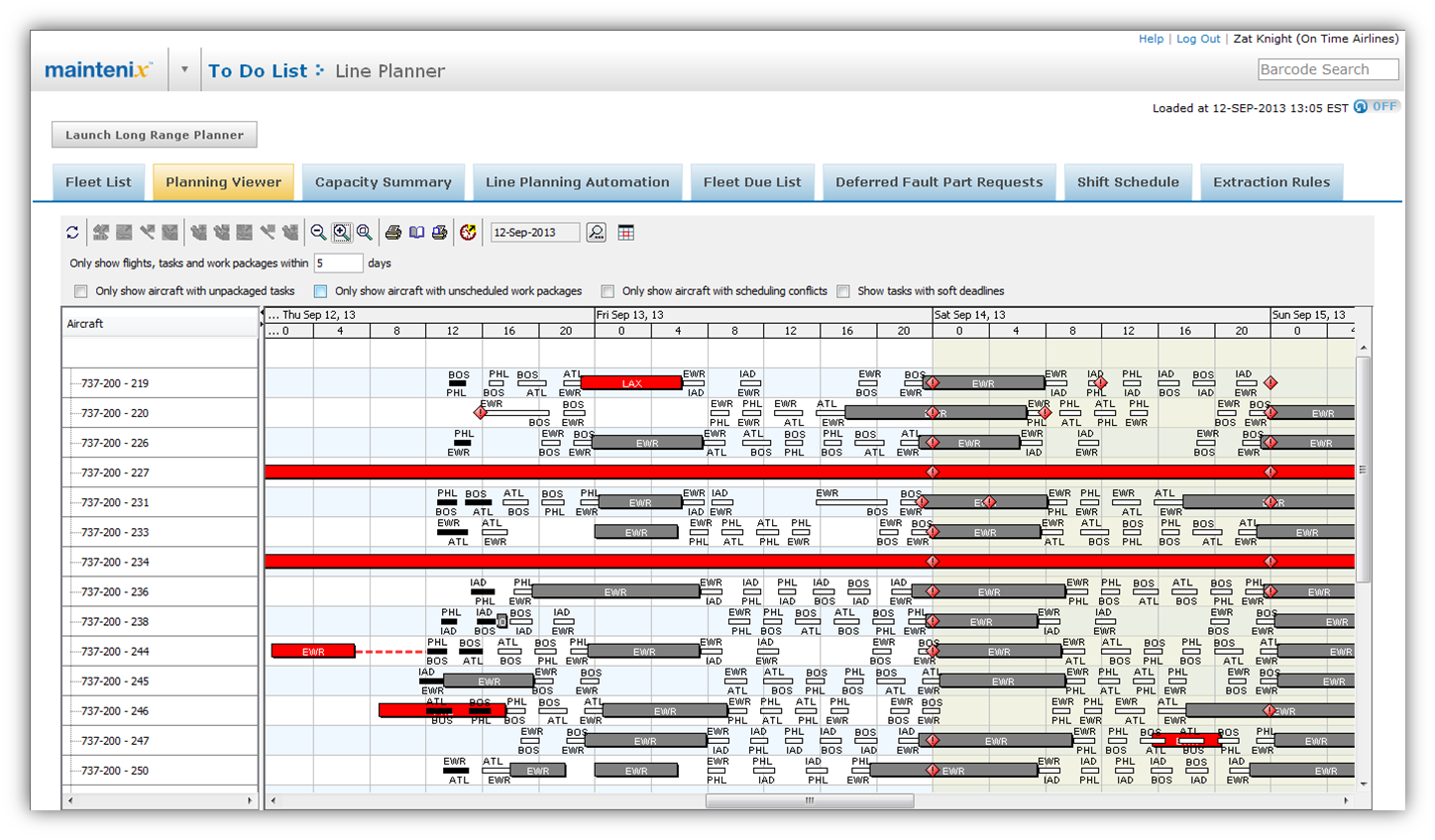The height and width of the screenshot is (840, 1435).
Task: Click the red clock go-to-now icon
Action: (x=468, y=233)
